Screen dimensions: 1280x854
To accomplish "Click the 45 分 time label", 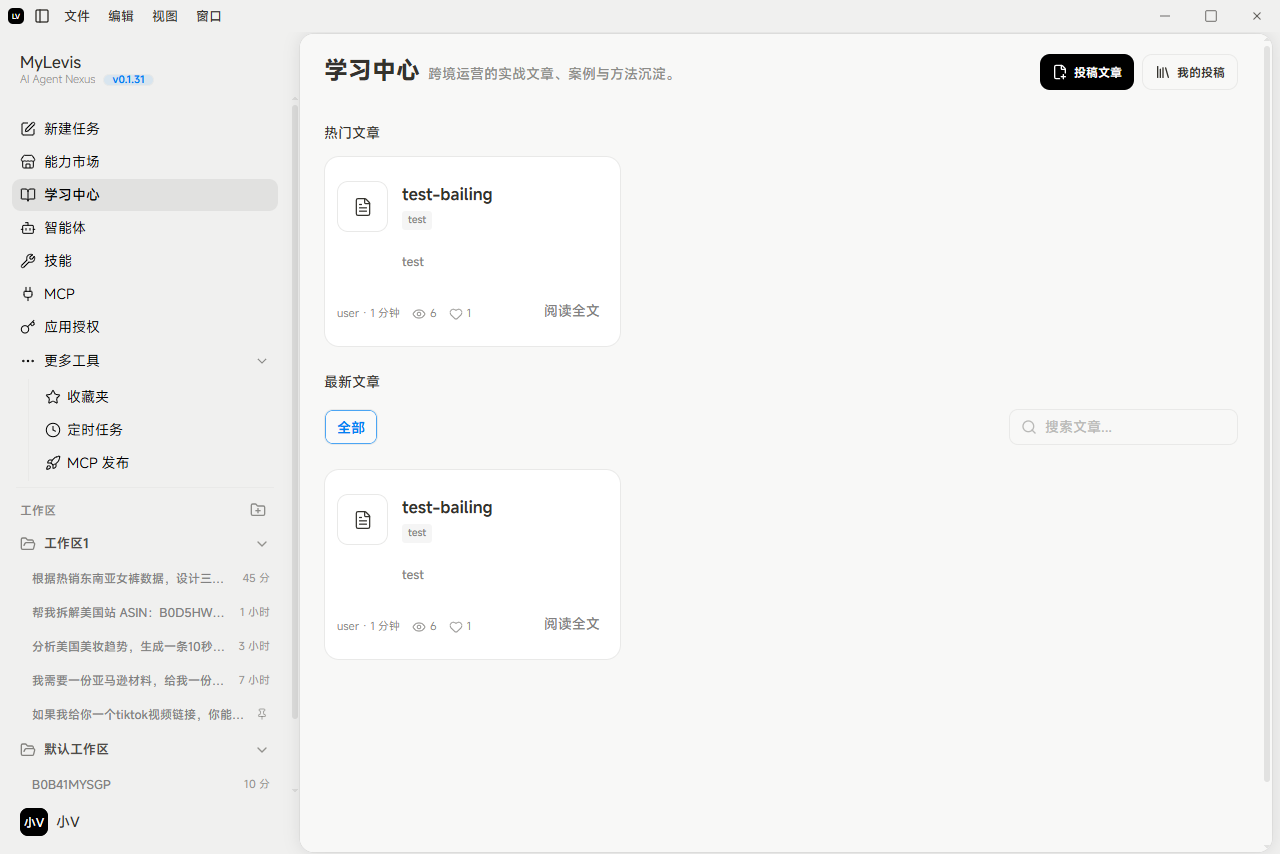I will [x=256, y=578].
